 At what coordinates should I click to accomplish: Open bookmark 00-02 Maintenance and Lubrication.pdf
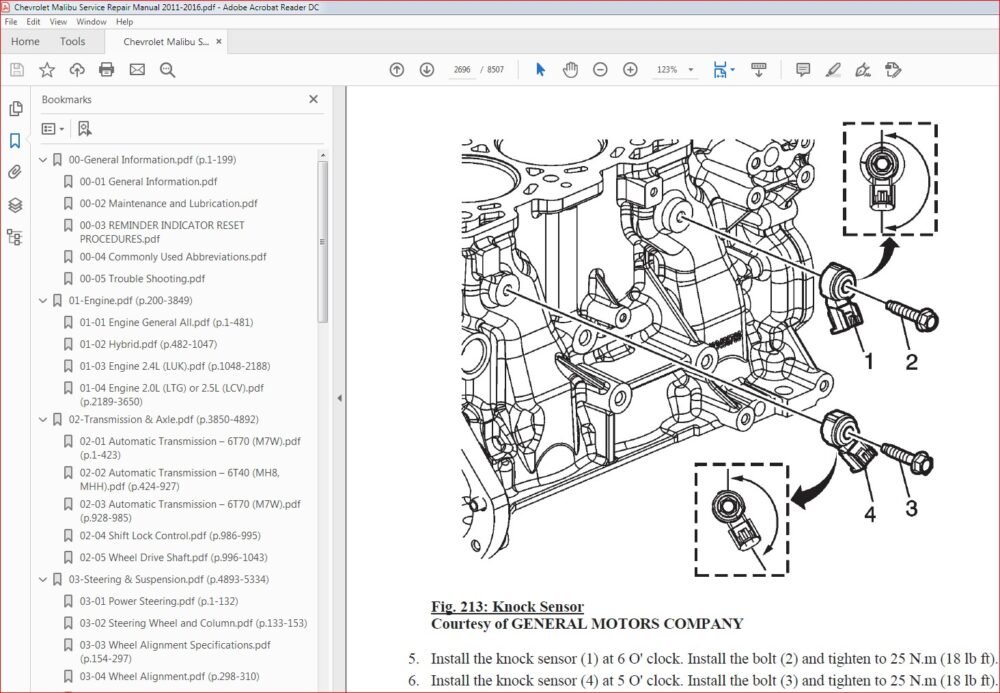(168, 203)
